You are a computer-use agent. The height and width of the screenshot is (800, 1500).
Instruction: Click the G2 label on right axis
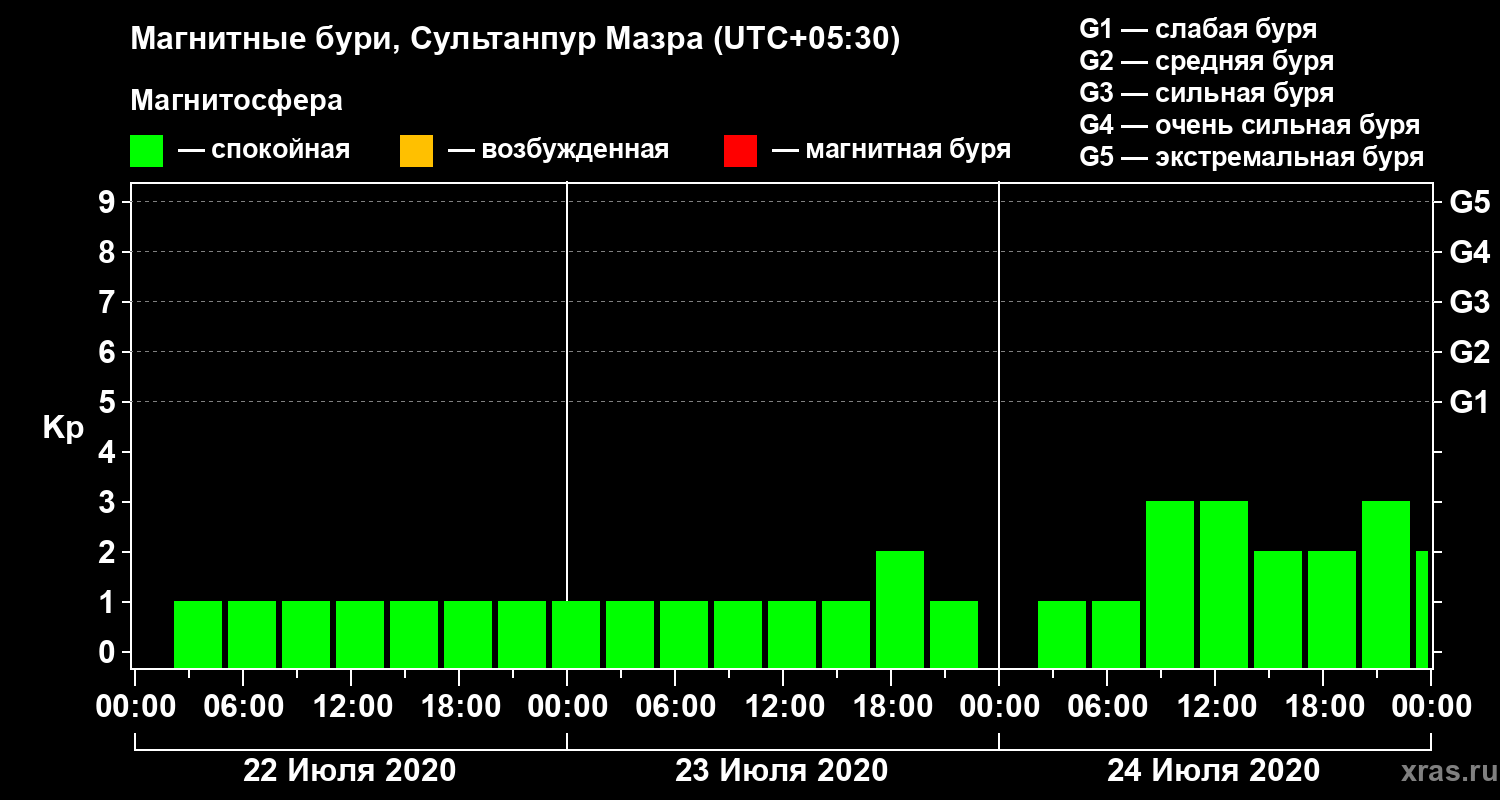1469,352
